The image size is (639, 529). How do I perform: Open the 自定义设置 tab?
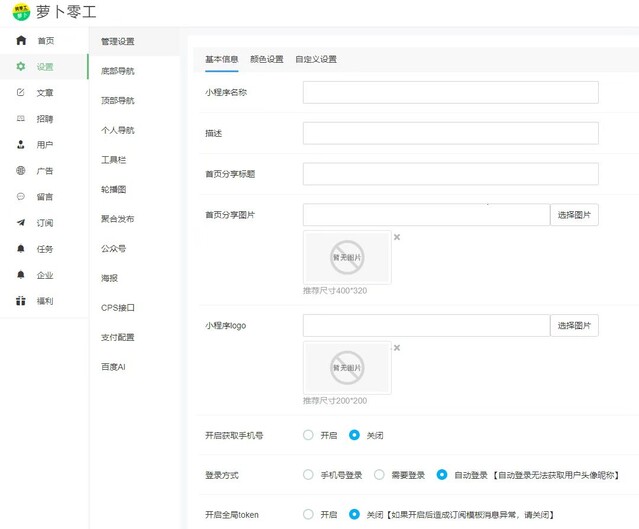(315, 59)
